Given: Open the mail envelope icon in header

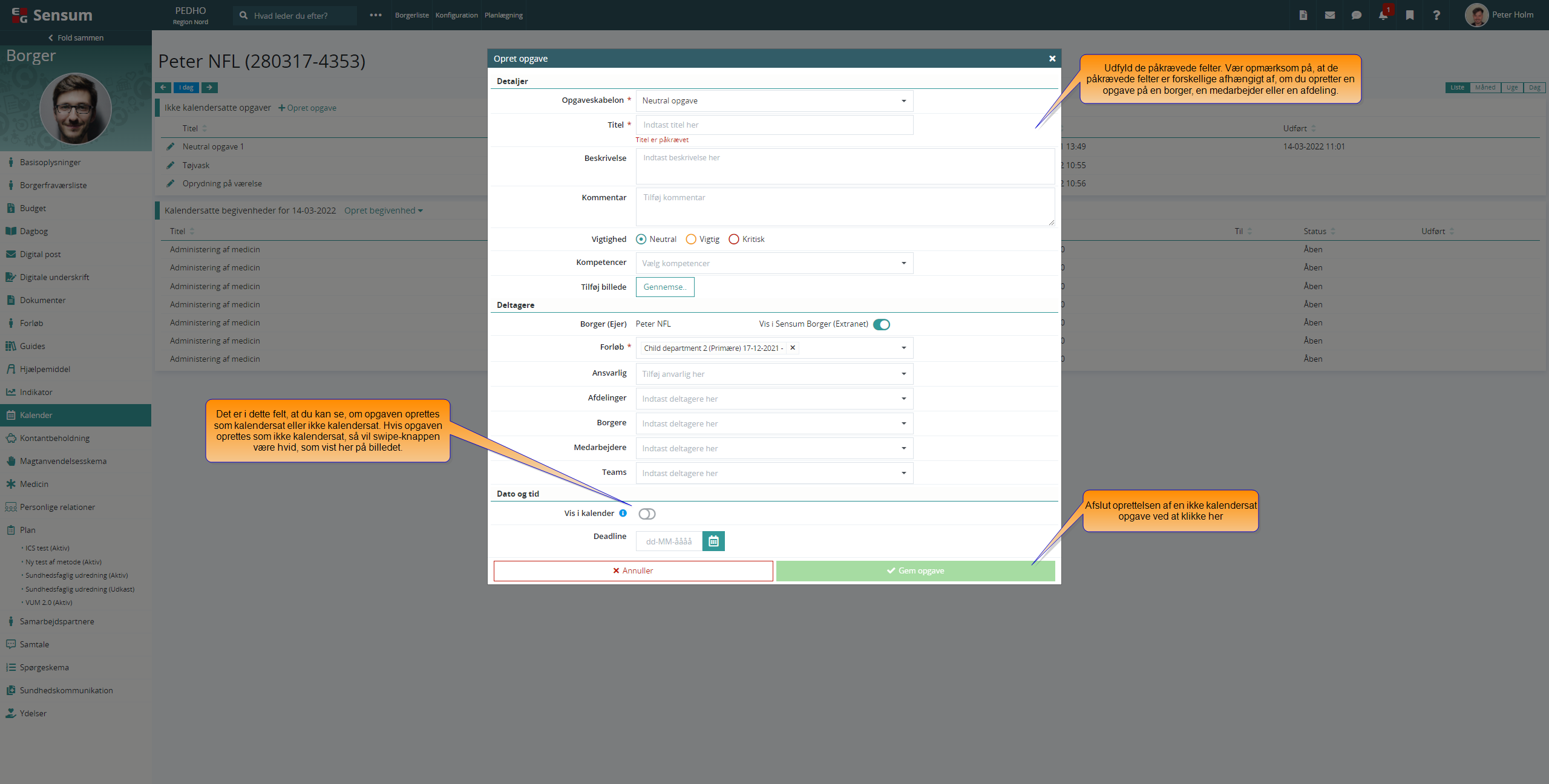Looking at the screenshot, I should point(1329,15).
